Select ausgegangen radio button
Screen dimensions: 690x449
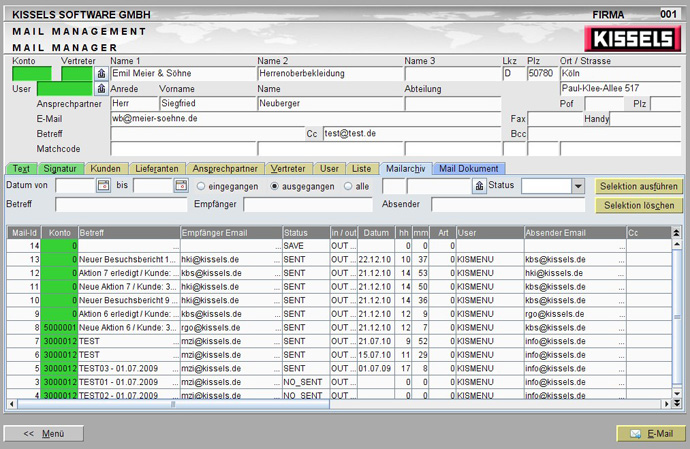pos(274,186)
